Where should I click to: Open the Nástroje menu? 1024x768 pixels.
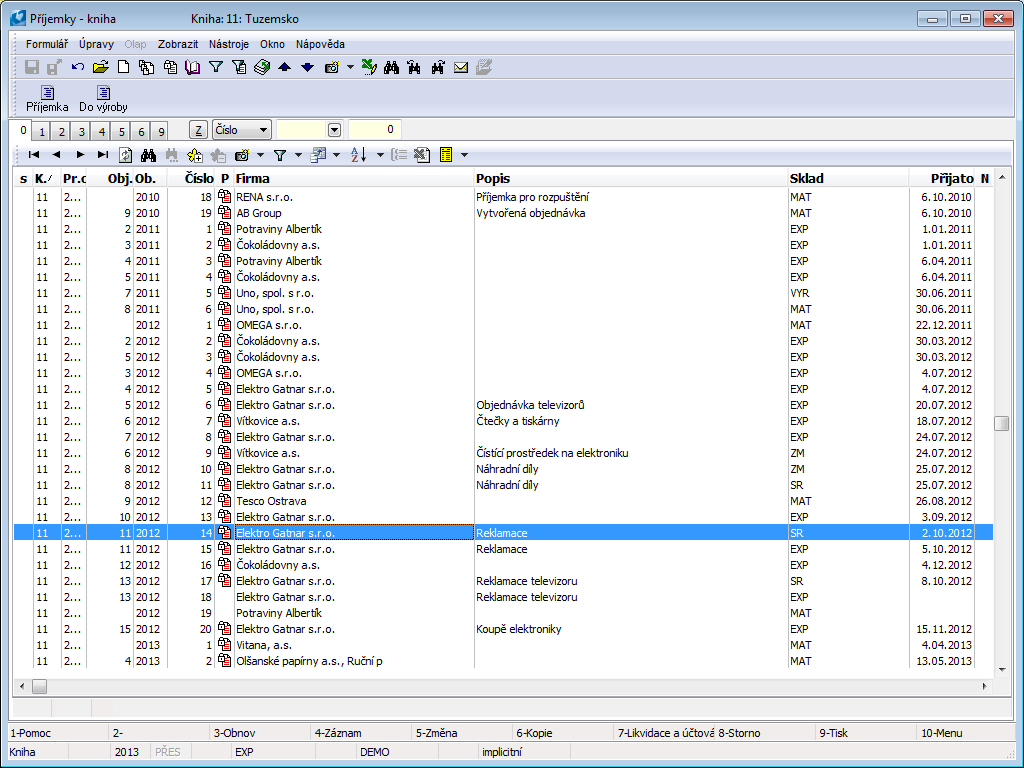pyautogui.click(x=229, y=44)
